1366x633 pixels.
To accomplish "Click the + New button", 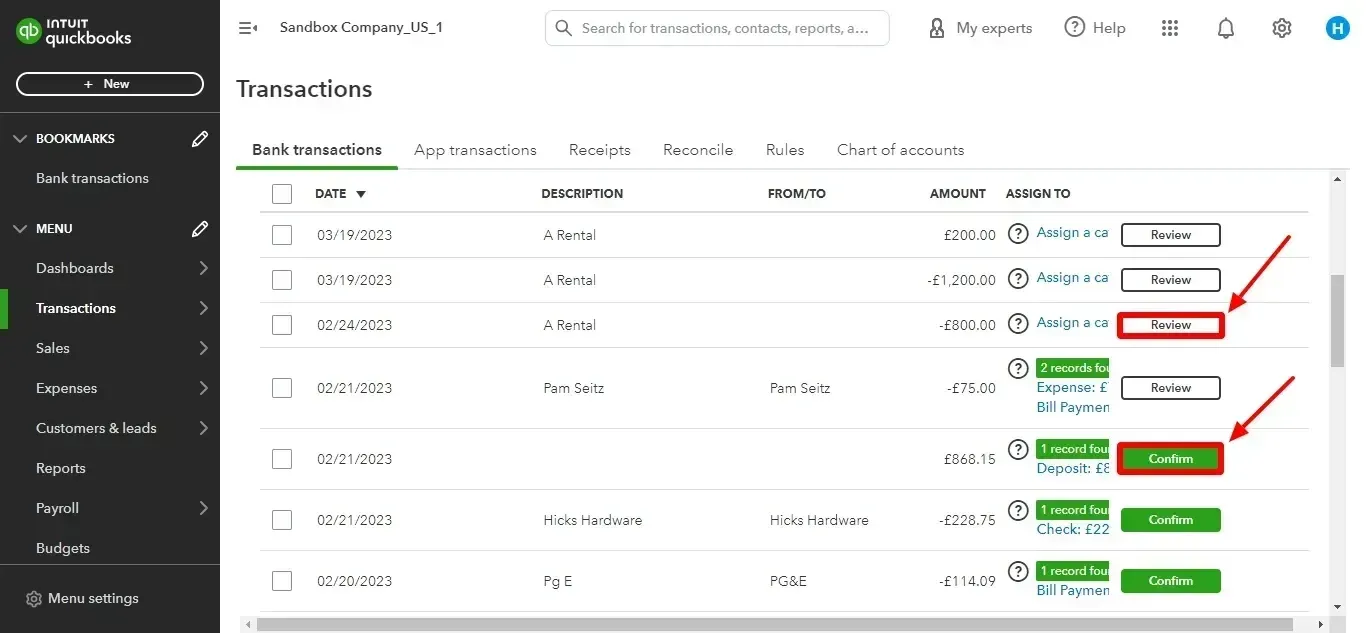I will 110,84.
